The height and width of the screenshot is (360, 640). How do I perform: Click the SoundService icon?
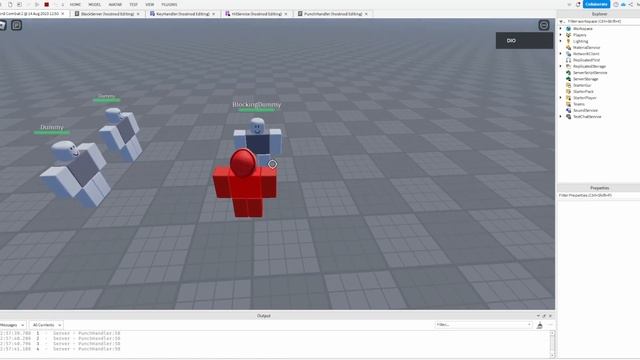568,110
